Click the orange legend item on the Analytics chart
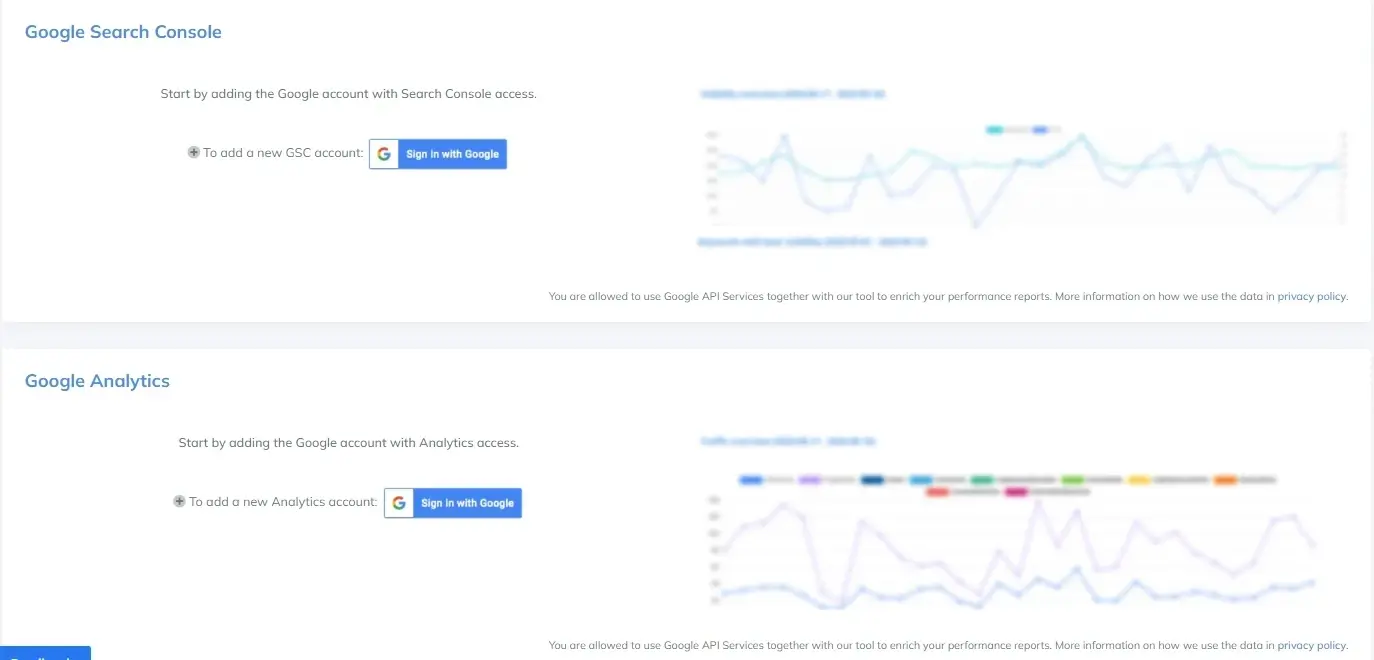 (x=1225, y=479)
